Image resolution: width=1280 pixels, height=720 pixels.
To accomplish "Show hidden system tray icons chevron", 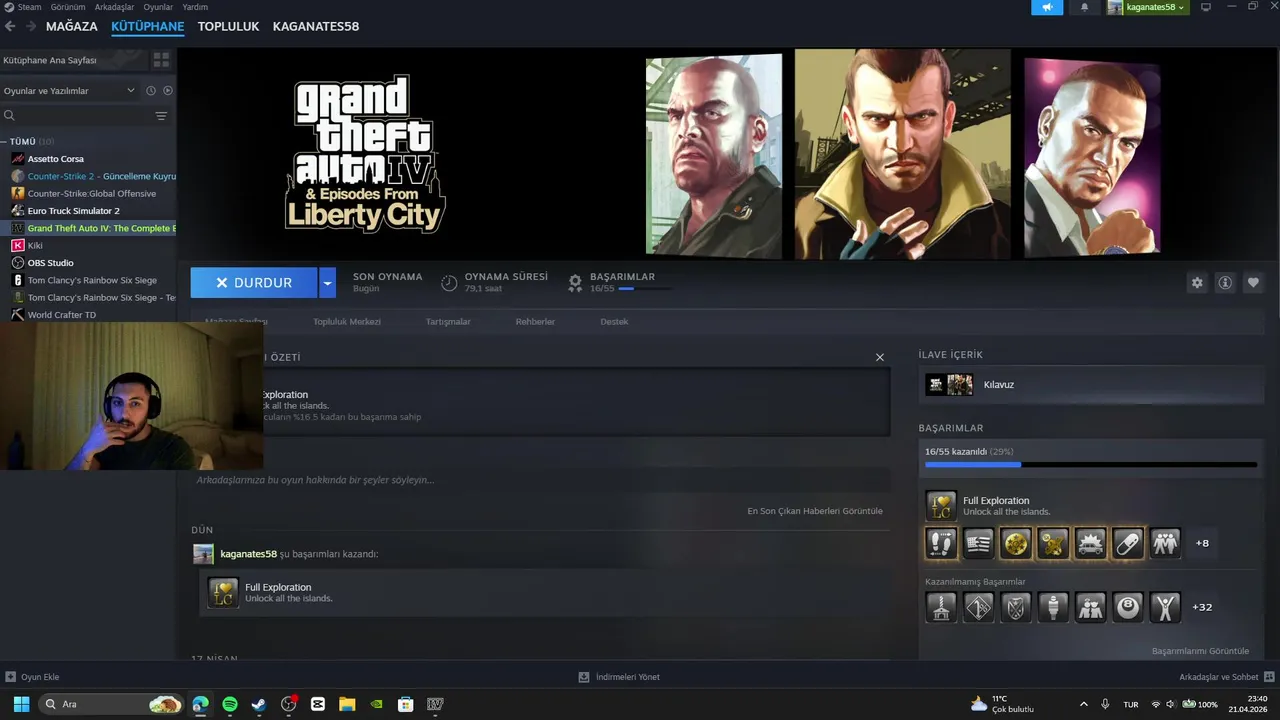I will tap(1083, 704).
